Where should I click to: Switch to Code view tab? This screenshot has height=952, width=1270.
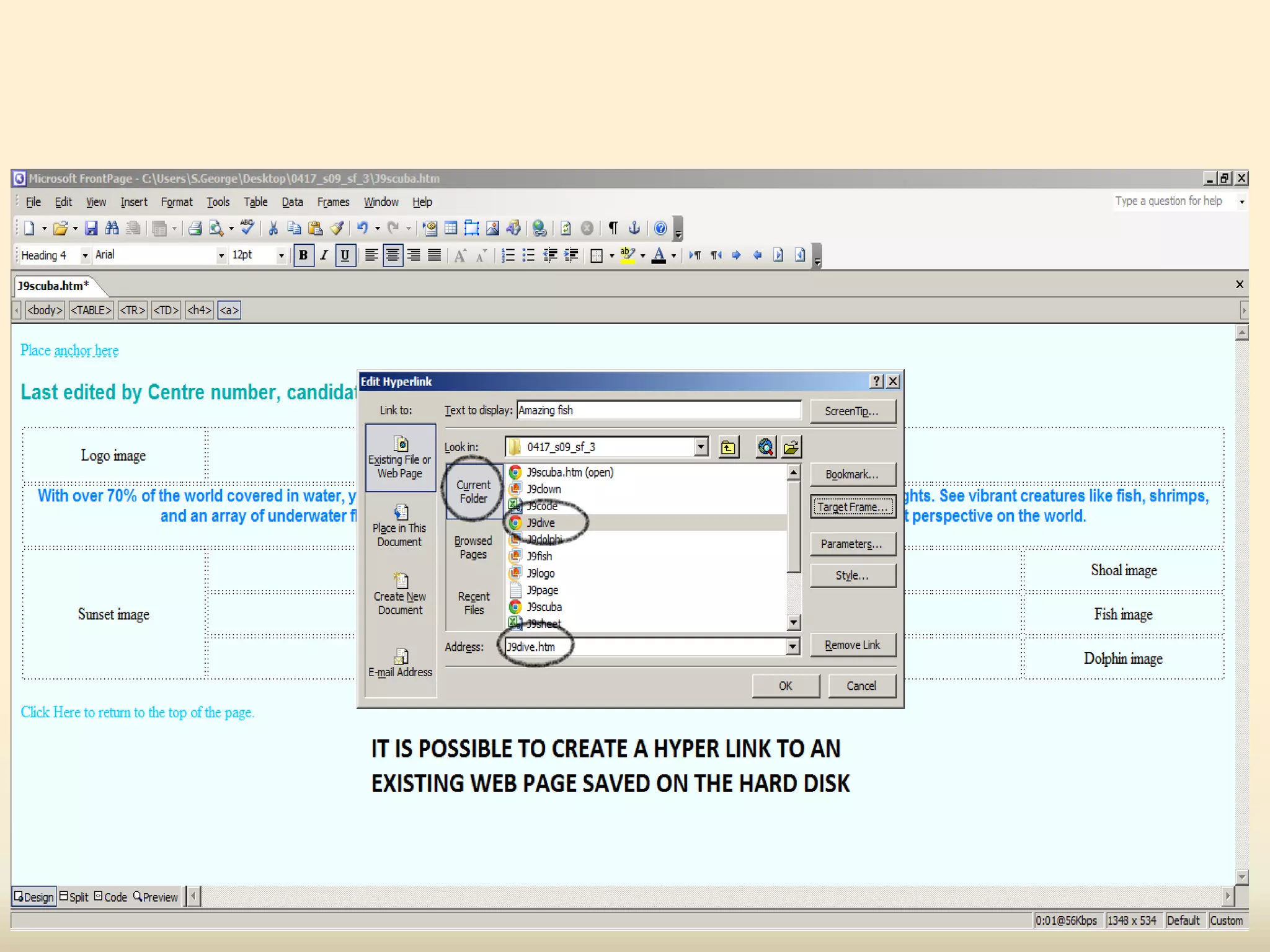110,897
